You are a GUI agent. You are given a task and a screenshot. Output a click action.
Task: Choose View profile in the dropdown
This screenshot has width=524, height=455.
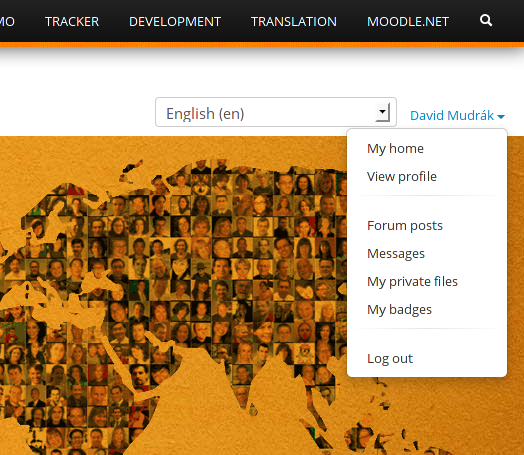pyautogui.click(x=402, y=177)
